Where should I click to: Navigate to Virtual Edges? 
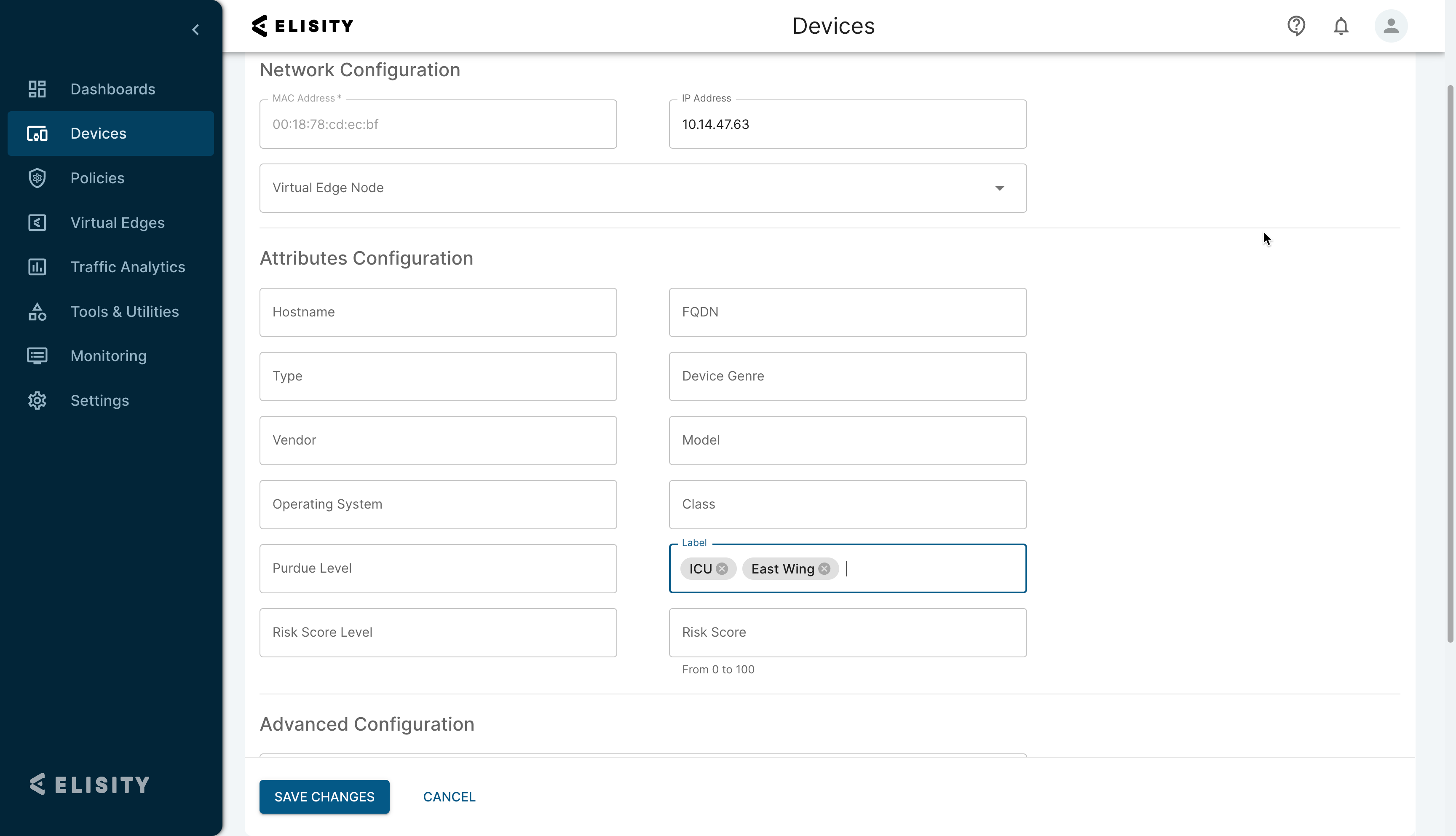tap(117, 223)
